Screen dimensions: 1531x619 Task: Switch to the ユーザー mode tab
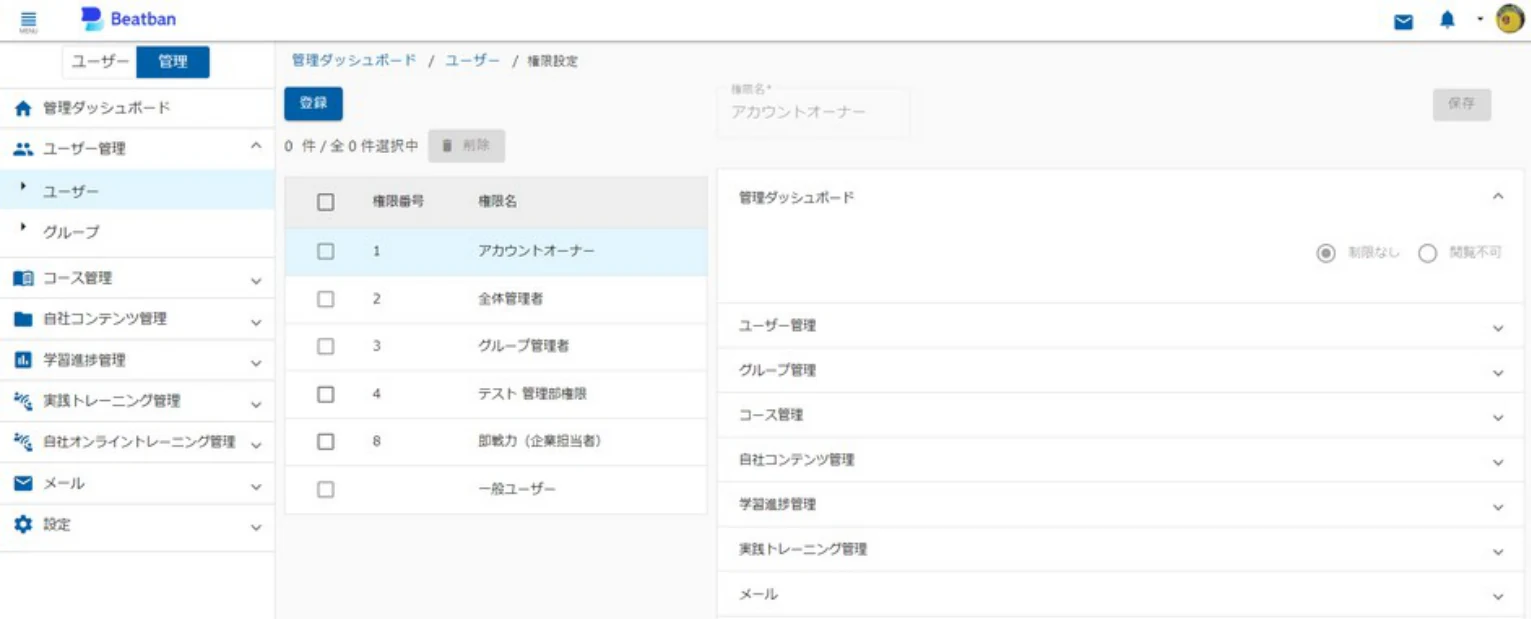pyautogui.click(x=99, y=62)
